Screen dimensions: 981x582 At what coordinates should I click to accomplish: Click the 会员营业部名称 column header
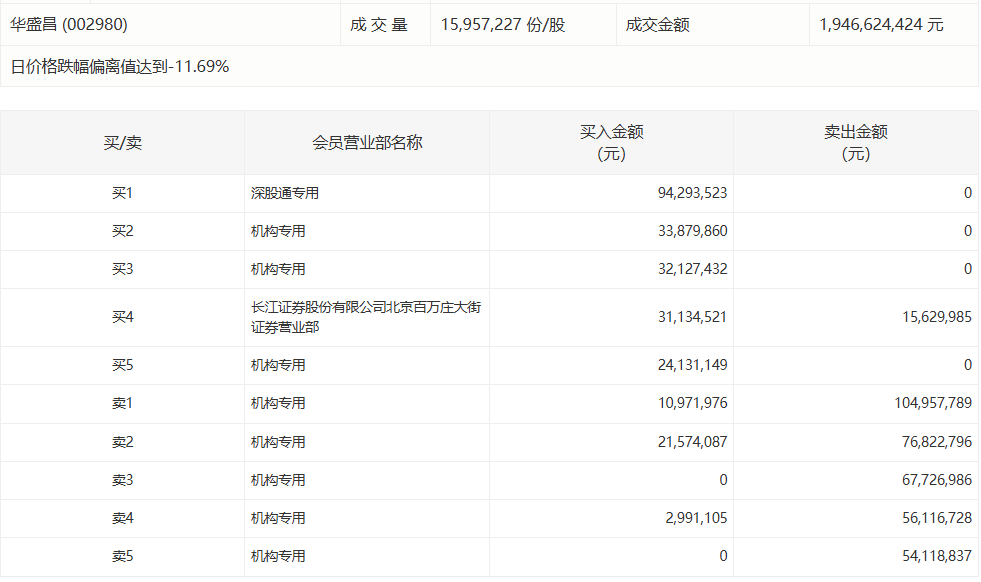(x=367, y=143)
